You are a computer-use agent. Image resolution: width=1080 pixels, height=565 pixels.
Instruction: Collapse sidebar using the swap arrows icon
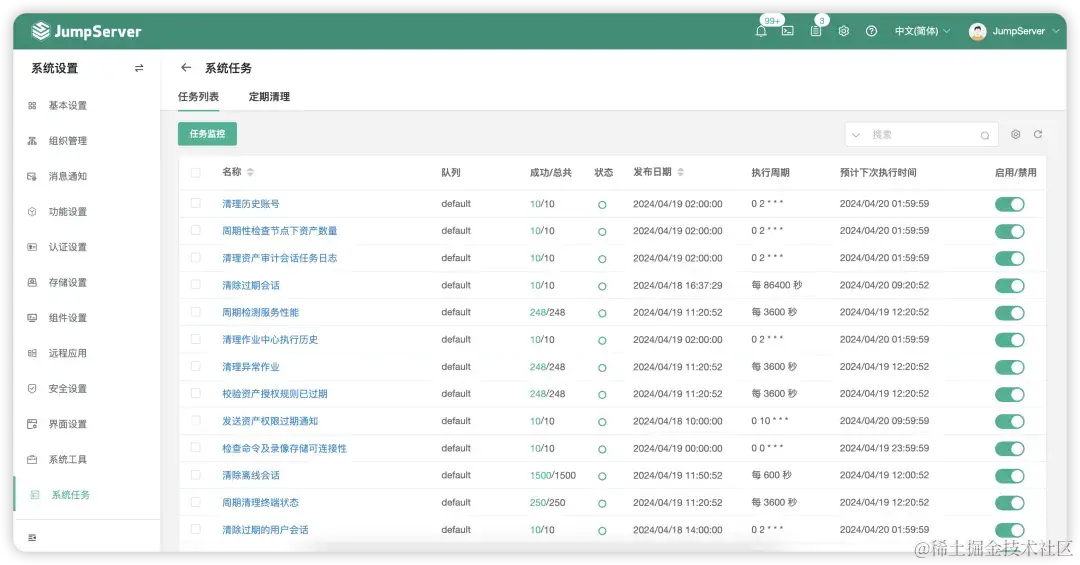(139, 68)
